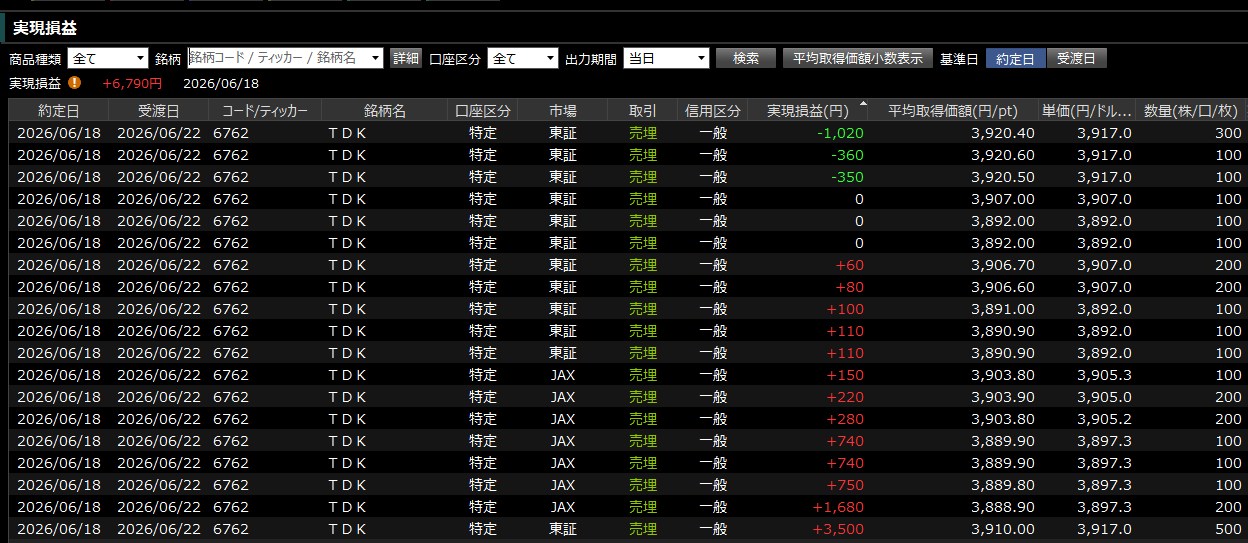Click the +280 profit cell
This screenshot has height=543, width=1248.
click(x=845, y=419)
